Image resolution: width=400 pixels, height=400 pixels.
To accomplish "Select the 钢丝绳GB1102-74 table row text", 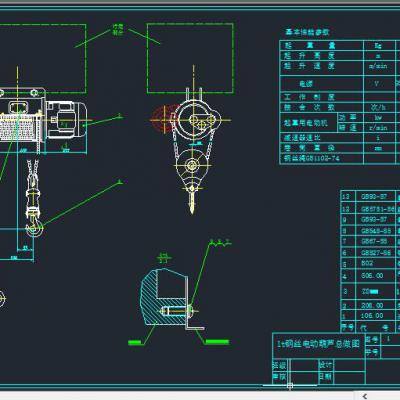I will pyautogui.click(x=311, y=158).
